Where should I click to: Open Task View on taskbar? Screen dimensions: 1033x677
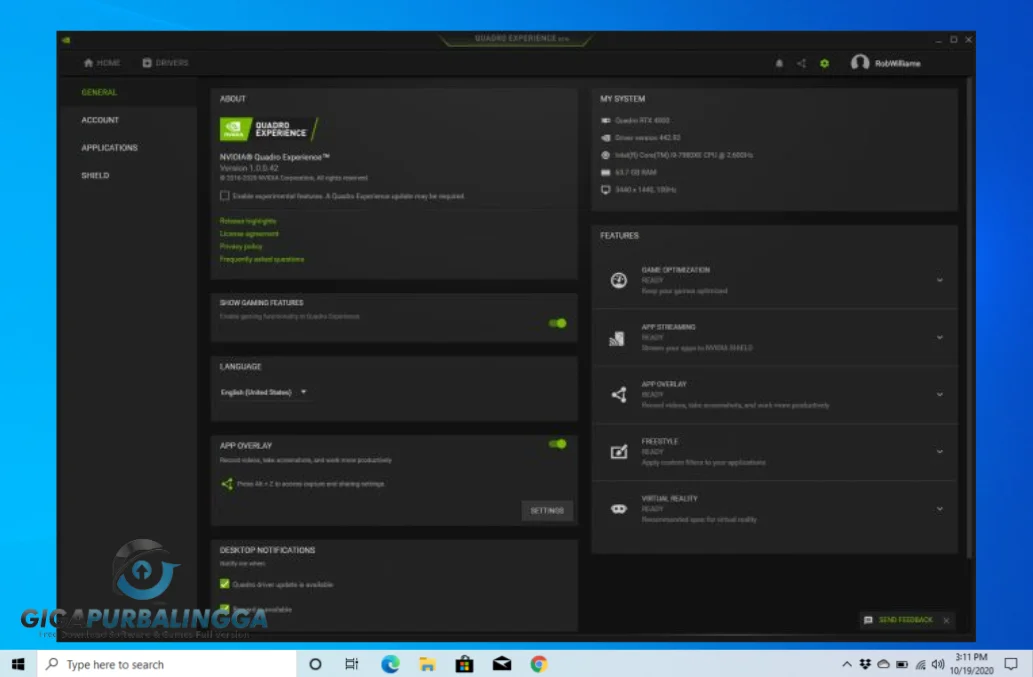pyautogui.click(x=352, y=664)
